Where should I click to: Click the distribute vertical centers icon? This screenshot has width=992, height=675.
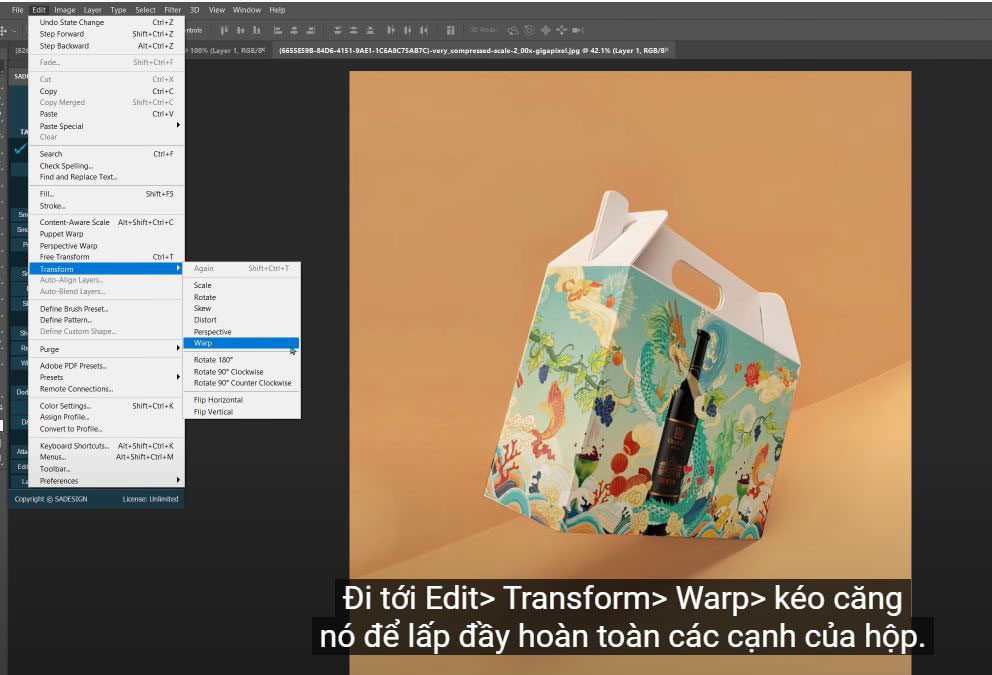click(354, 30)
